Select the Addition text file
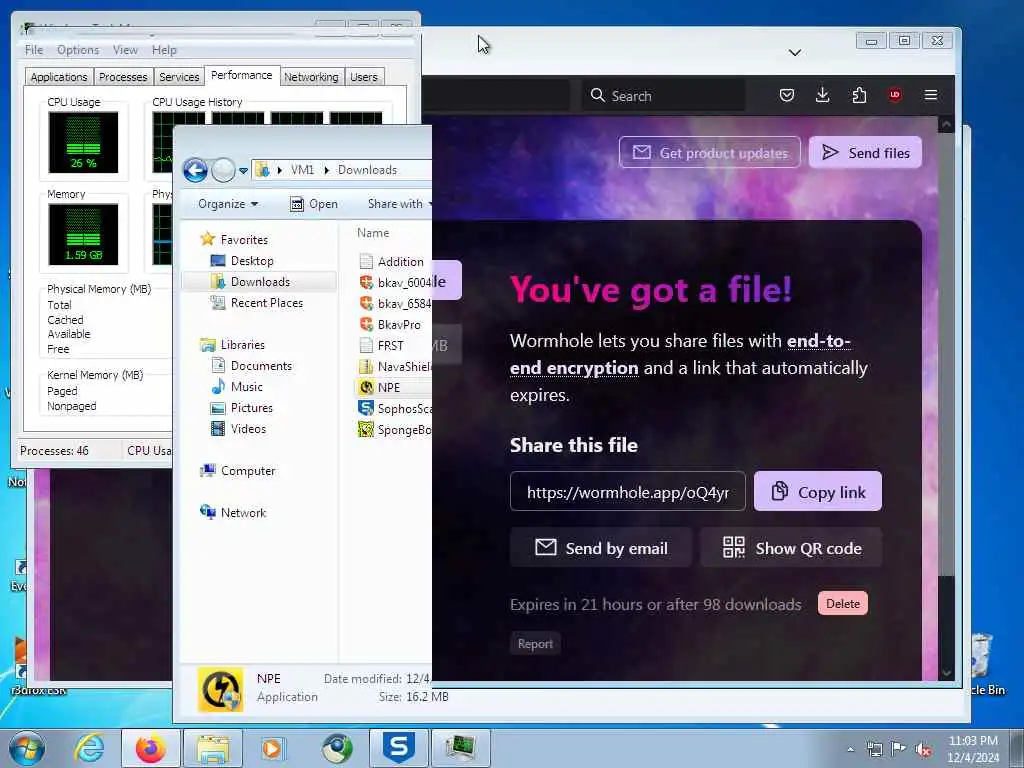 pyautogui.click(x=391, y=261)
